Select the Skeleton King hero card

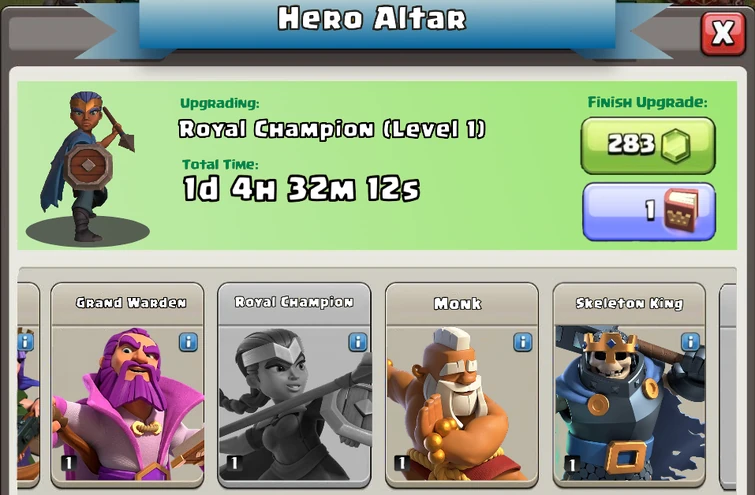(x=629, y=385)
